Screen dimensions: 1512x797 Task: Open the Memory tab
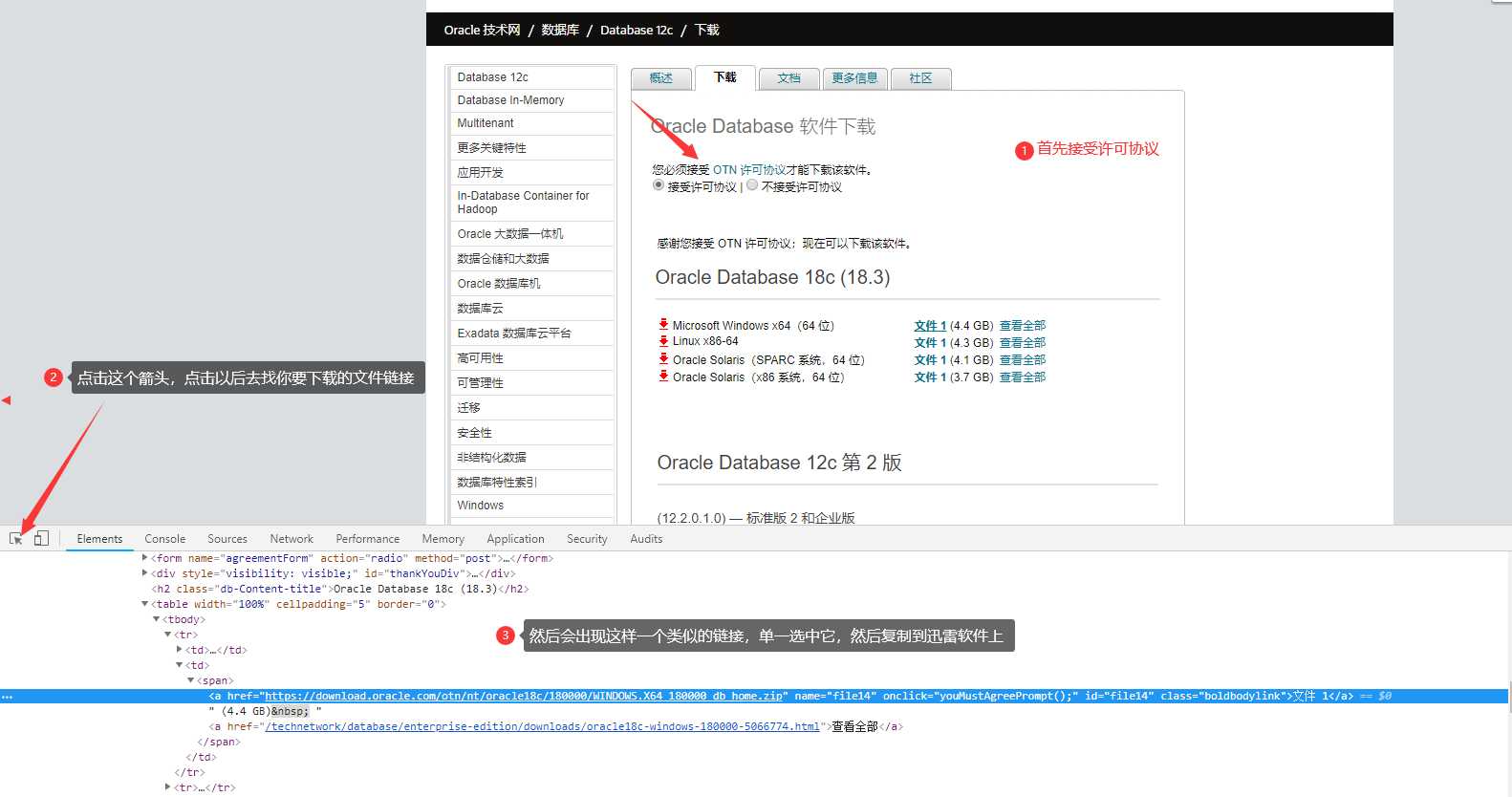coord(443,539)
